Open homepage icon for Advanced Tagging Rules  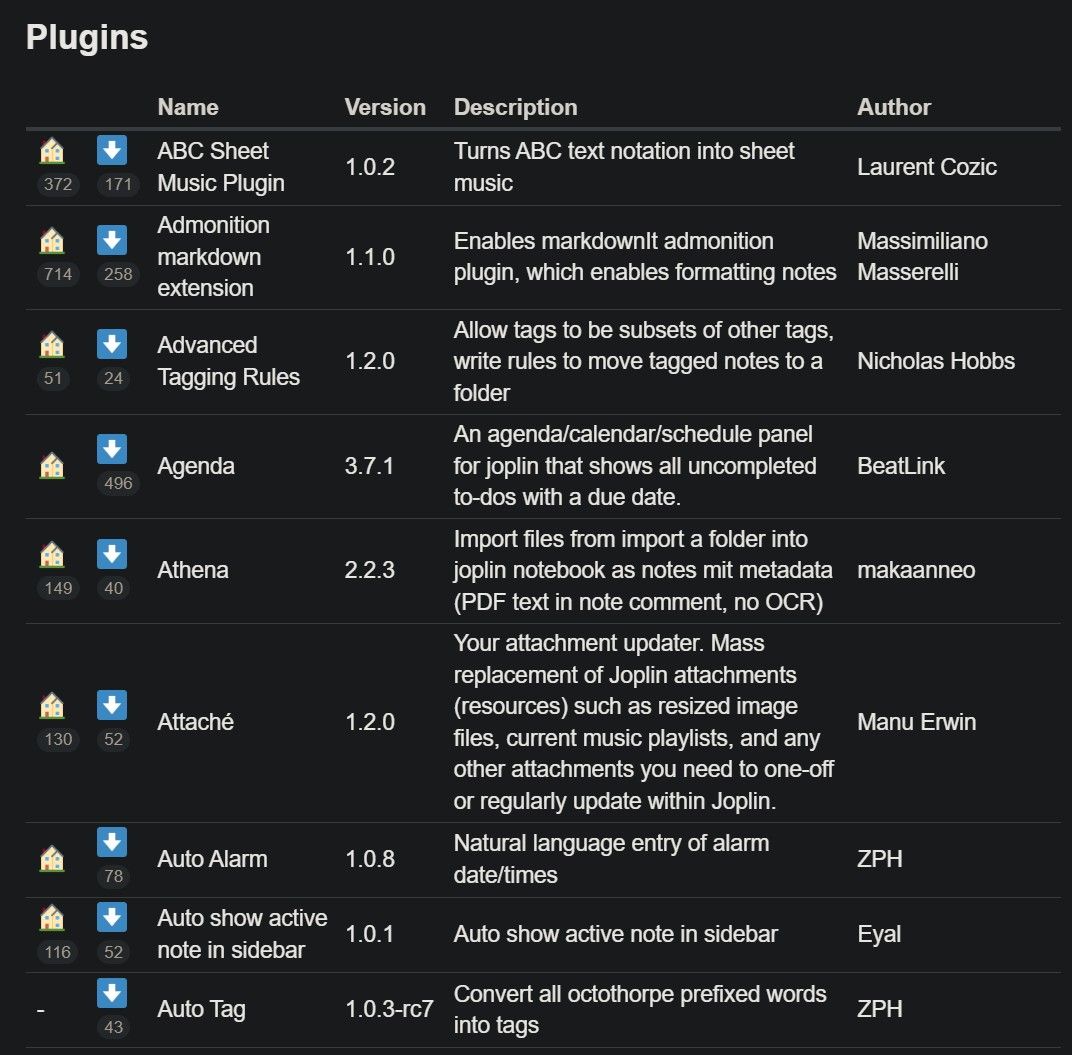(x=52, y=345)
